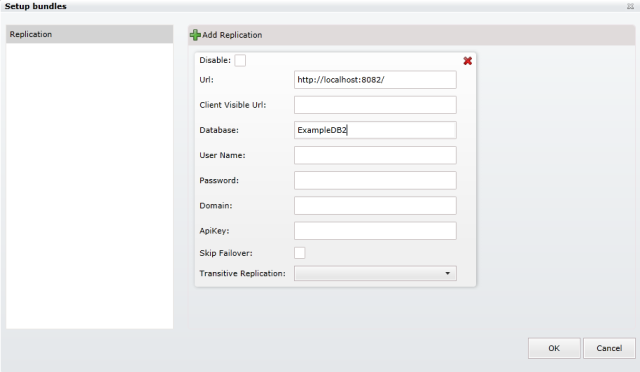The height and width of the screenshot is (372, 640).
Task: Click the User Name input field
Action: 375,155
